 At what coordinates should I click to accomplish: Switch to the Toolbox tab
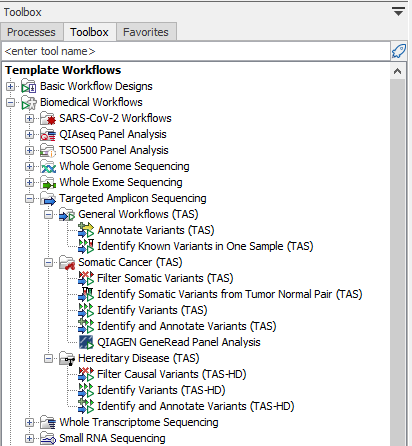89,32
